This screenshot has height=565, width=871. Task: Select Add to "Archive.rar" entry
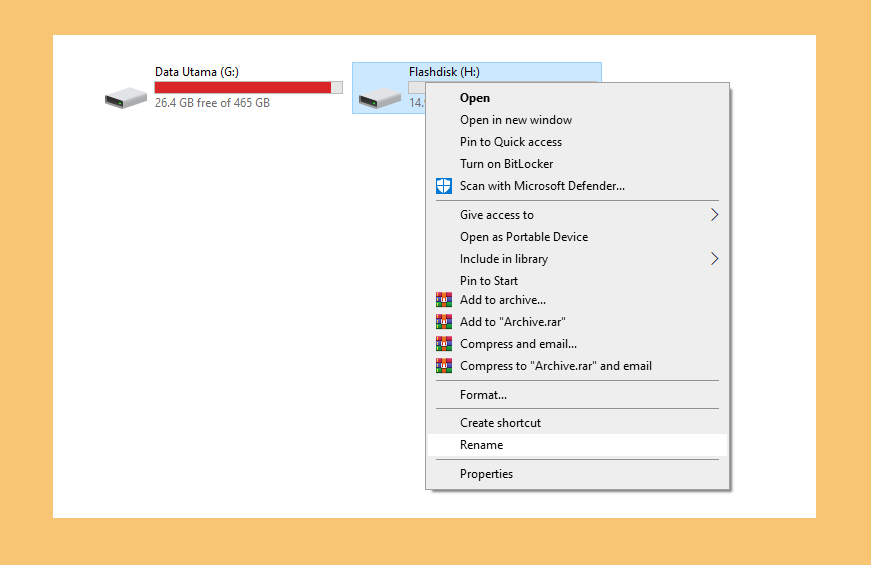[x=577, y=322]
